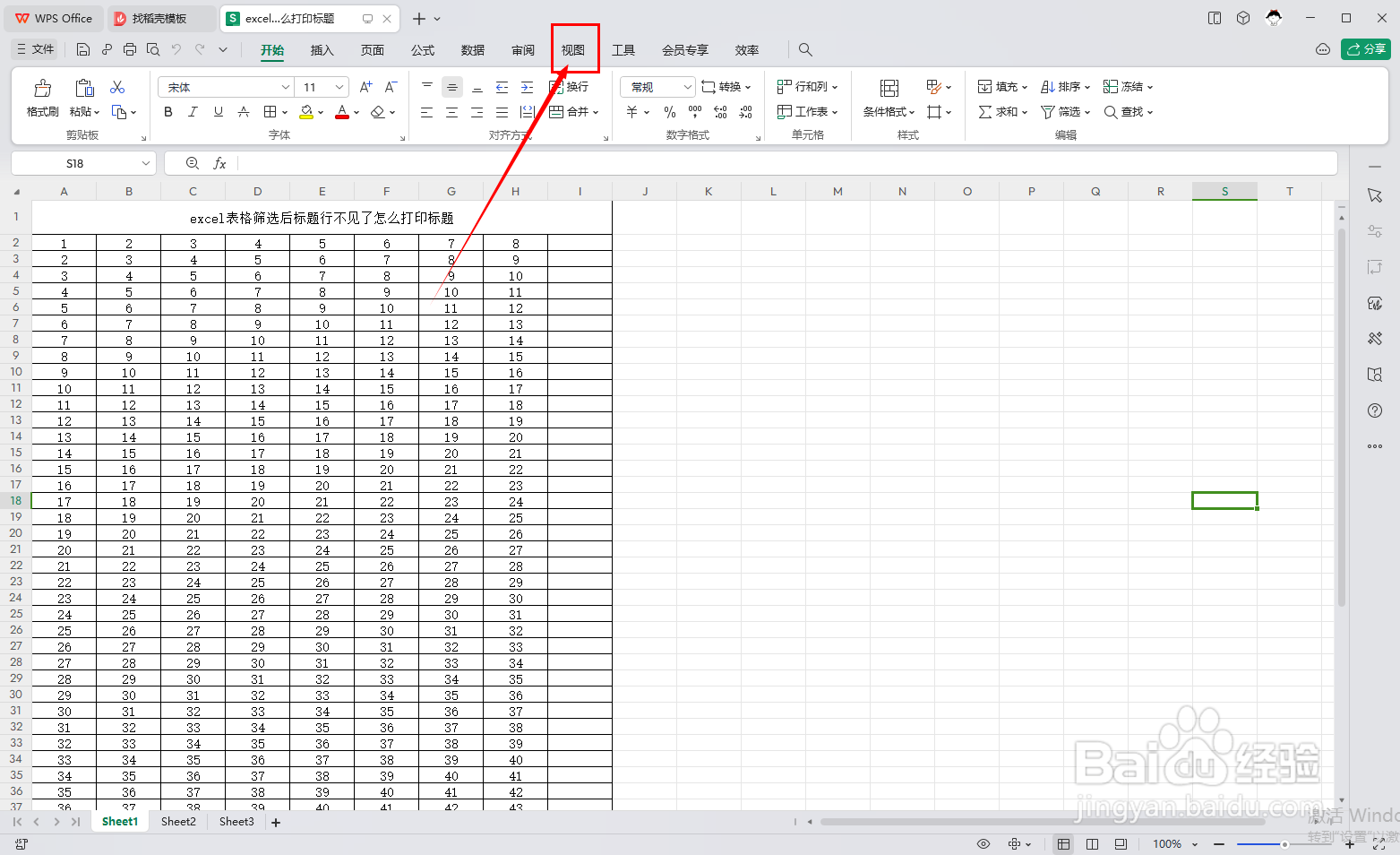Click the Print icon in quick access toolbar
The image size is (1400, 855).
click(130, 49)
